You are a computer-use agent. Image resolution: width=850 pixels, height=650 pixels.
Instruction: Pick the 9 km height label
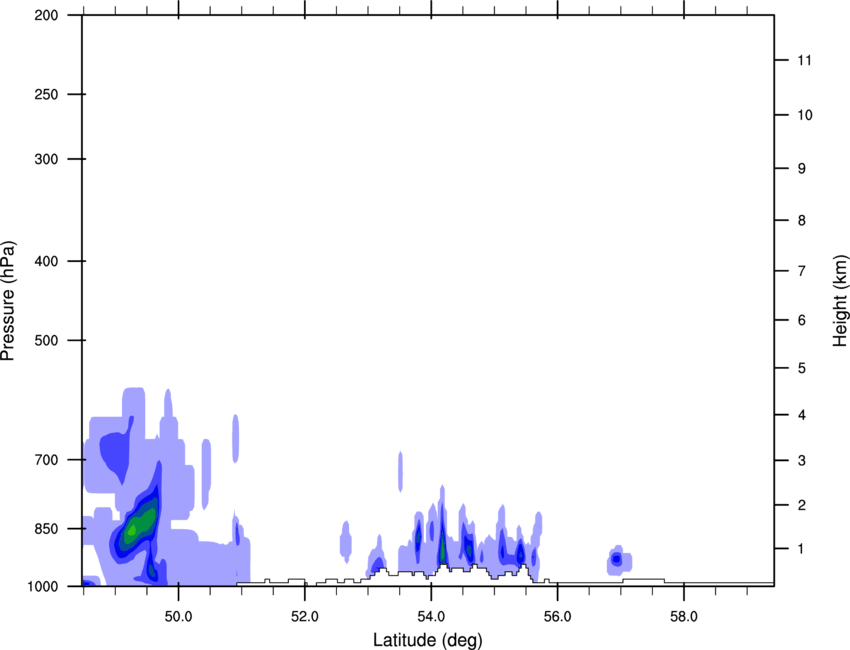(802, 169)
